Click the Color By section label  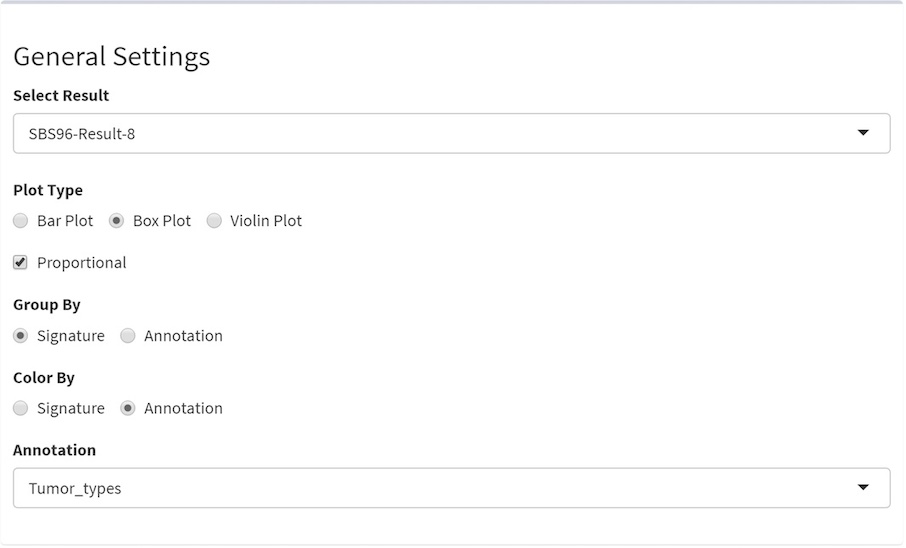44,378
